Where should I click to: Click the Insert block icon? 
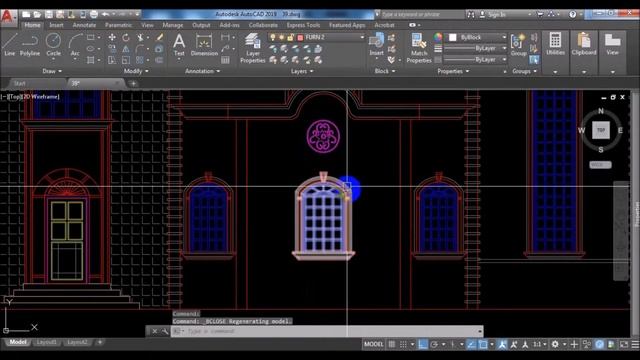tap(376, 44)
